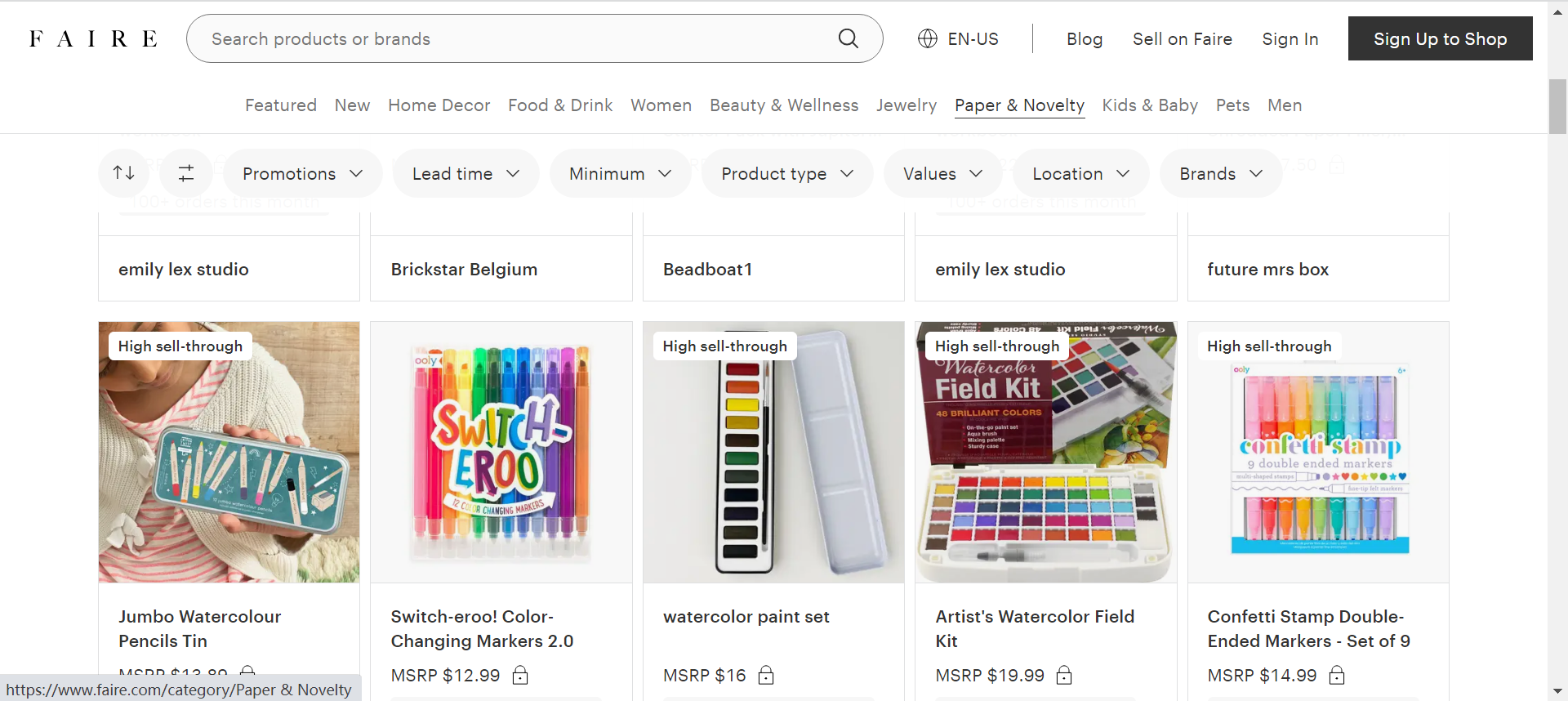Click the search magnifier icon
The height and width of the screenshot is (701, 1568).
click(849, 38)
